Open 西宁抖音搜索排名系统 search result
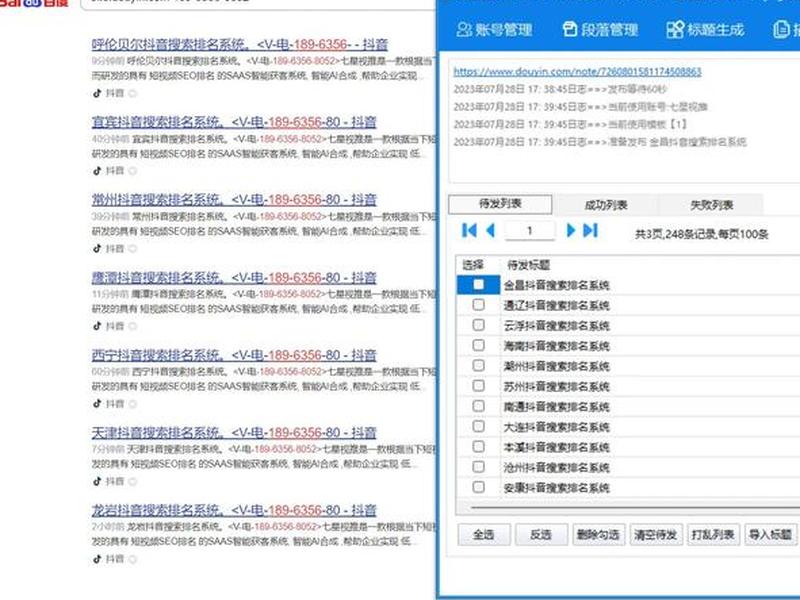The height and width of the screenshot is (600, 800). tap(234, 355)
